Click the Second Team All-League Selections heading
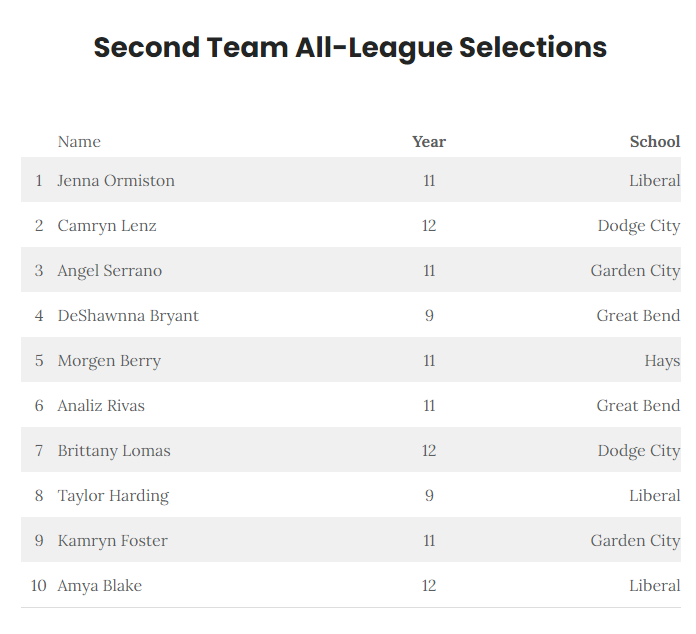Image resolution: width=696 pixels, height=634 pixels. pyautogui.click(x=350, y=48)
